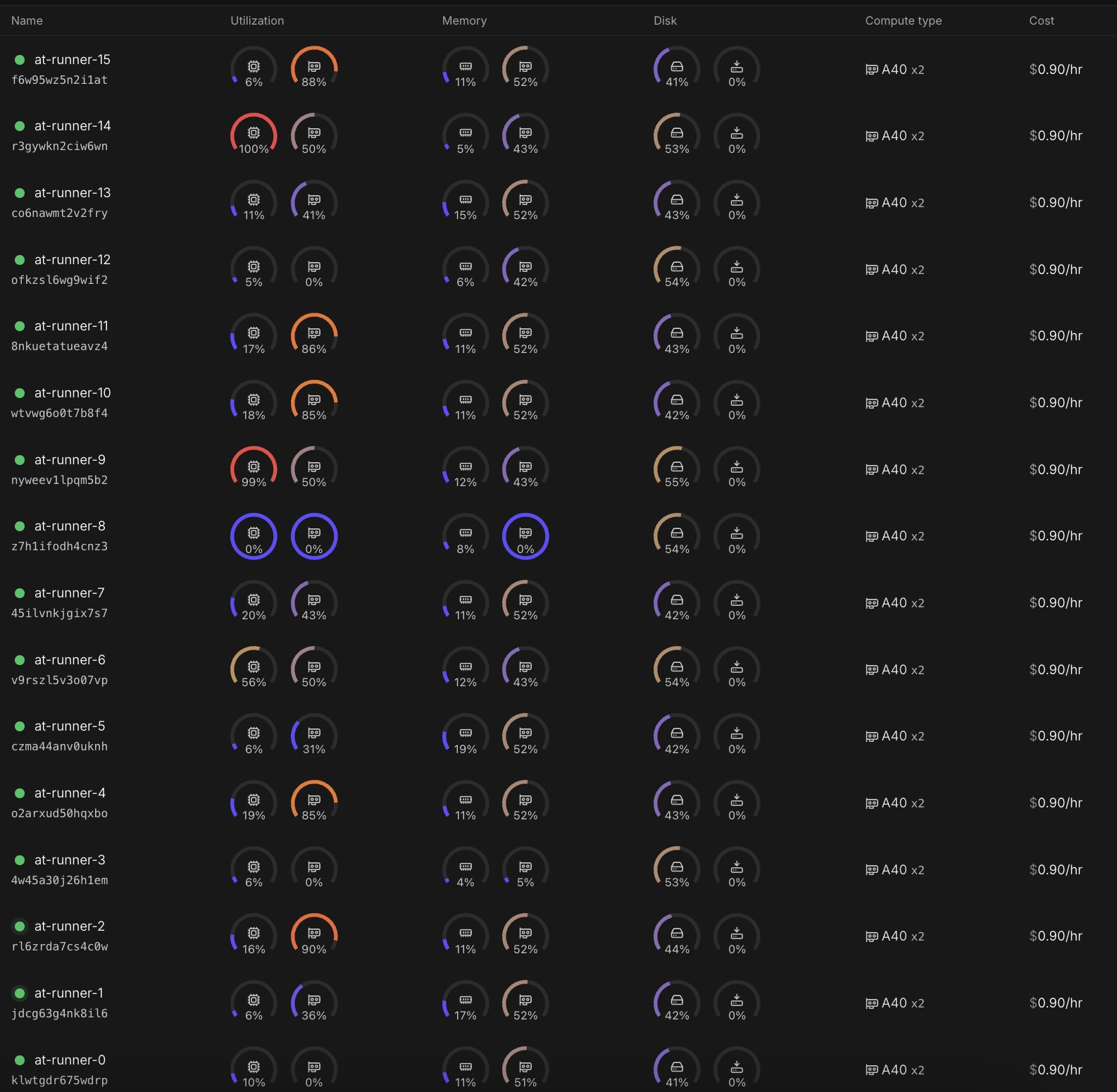
Task: Click the 85% GPU gauge of at-runner-4
Action: click(314, 802)
